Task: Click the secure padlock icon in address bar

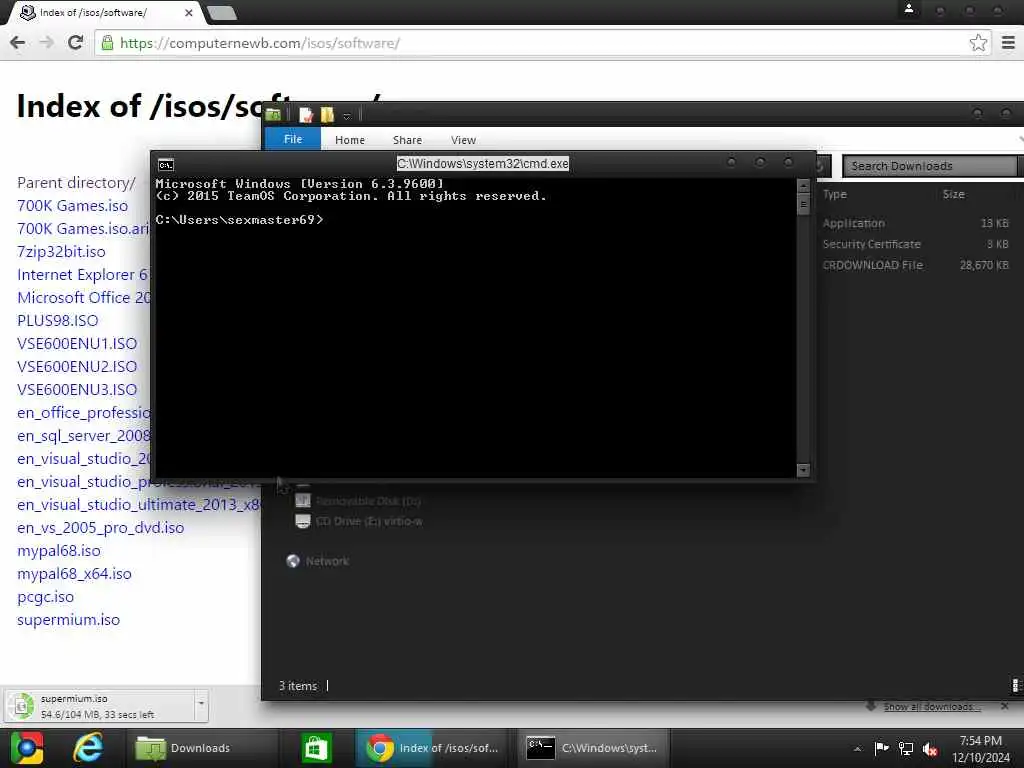Action: coord(108,43)
